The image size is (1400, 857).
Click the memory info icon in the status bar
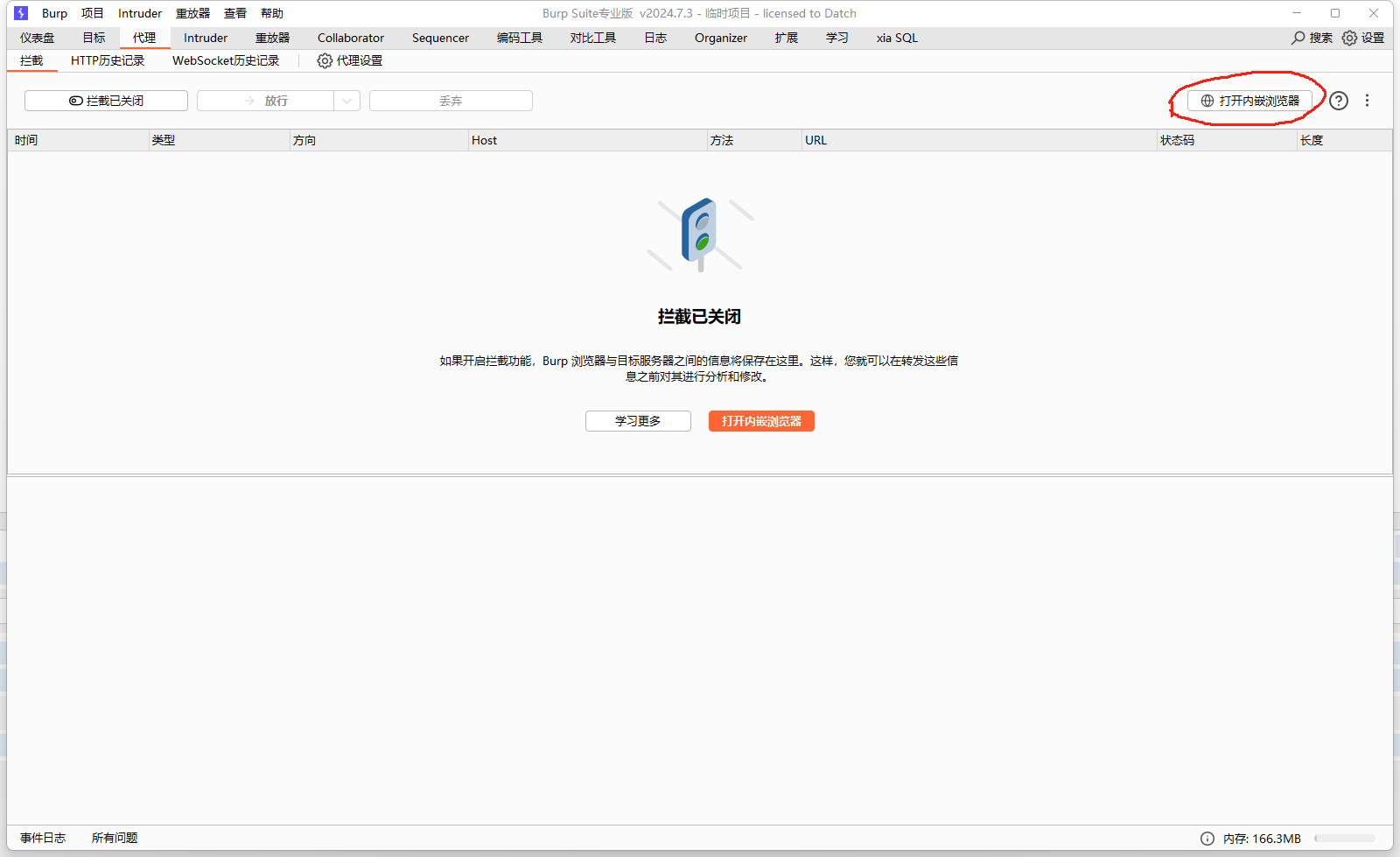(1207, 839)
